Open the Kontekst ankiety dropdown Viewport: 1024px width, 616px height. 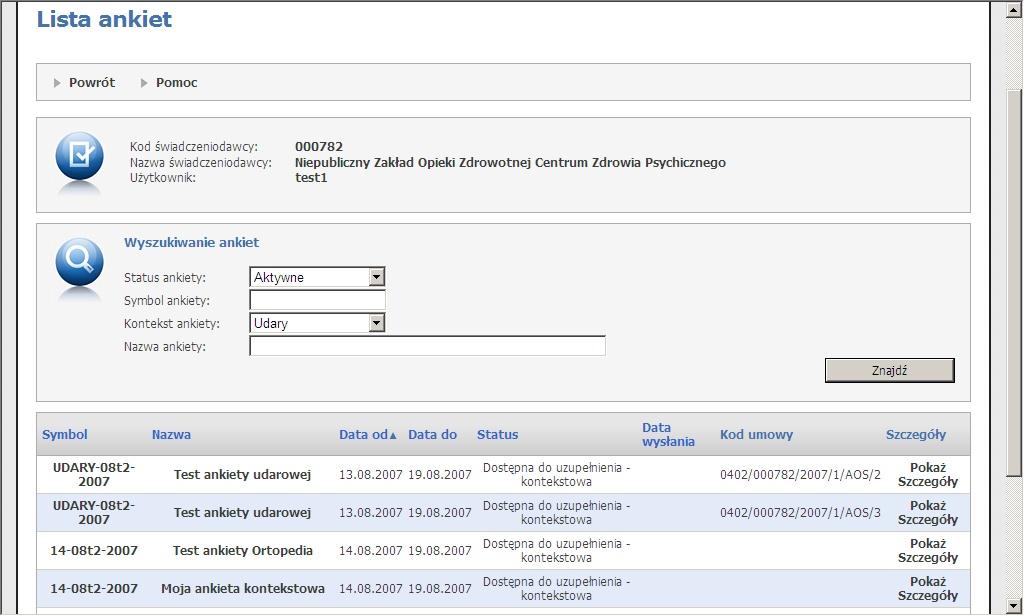tap(317, 323)
